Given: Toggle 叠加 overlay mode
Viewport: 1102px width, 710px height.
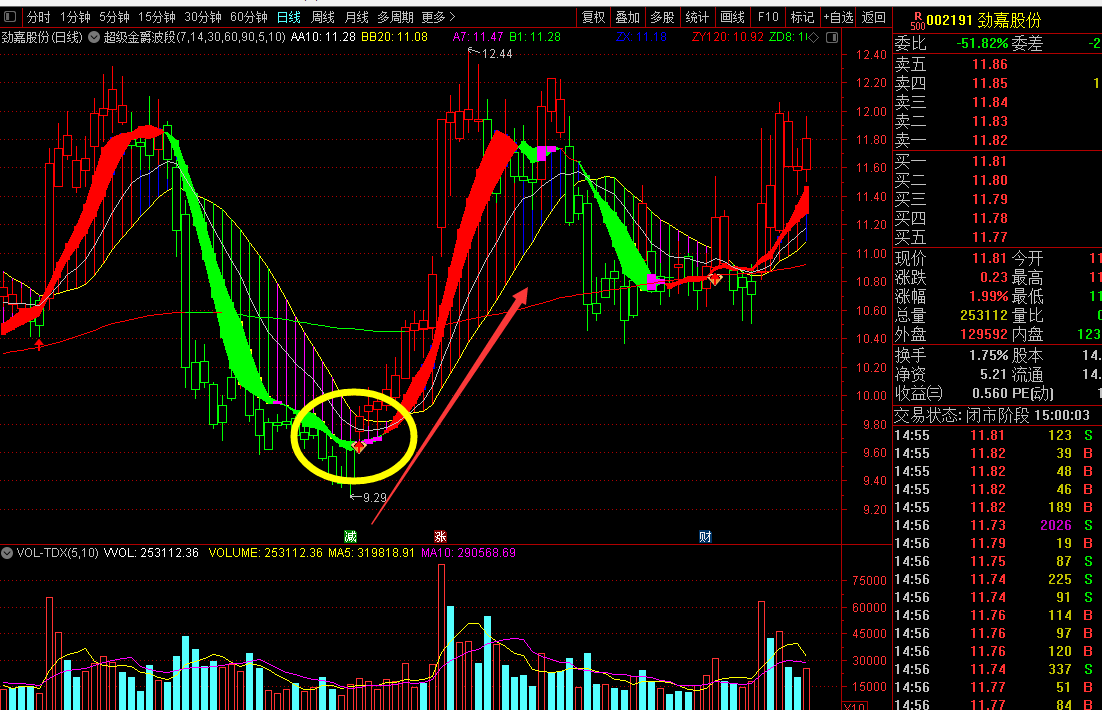Looking at the screenshot, I should tap(628, 17).
